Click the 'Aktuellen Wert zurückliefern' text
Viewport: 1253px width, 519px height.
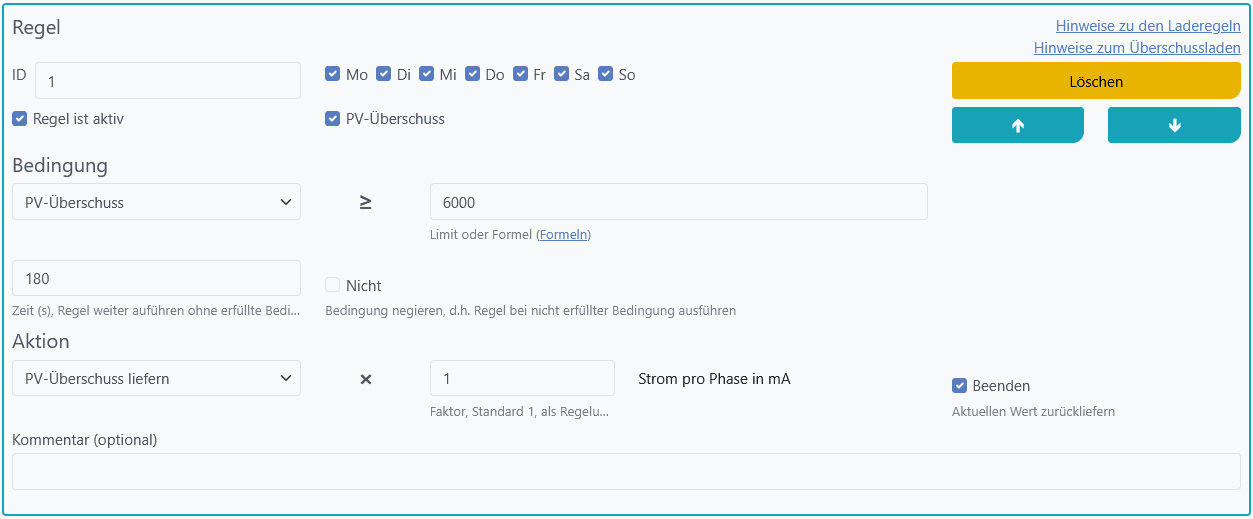point(1033,411)
